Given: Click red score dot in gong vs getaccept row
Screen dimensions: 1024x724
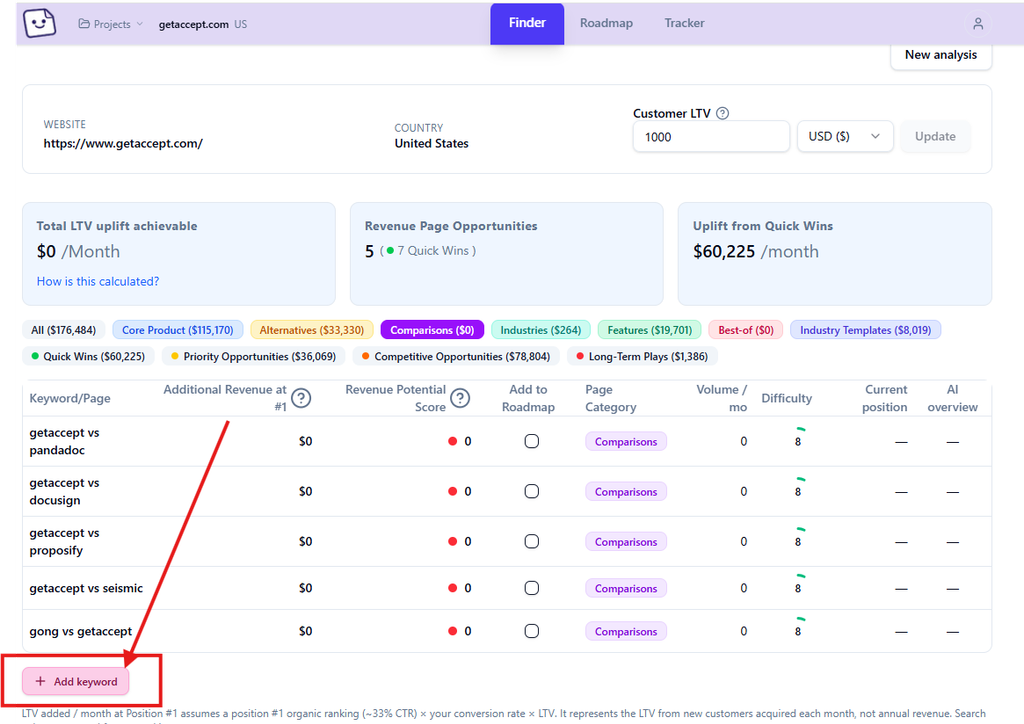Looking at the screenshot, I should [x=453, y=631].
